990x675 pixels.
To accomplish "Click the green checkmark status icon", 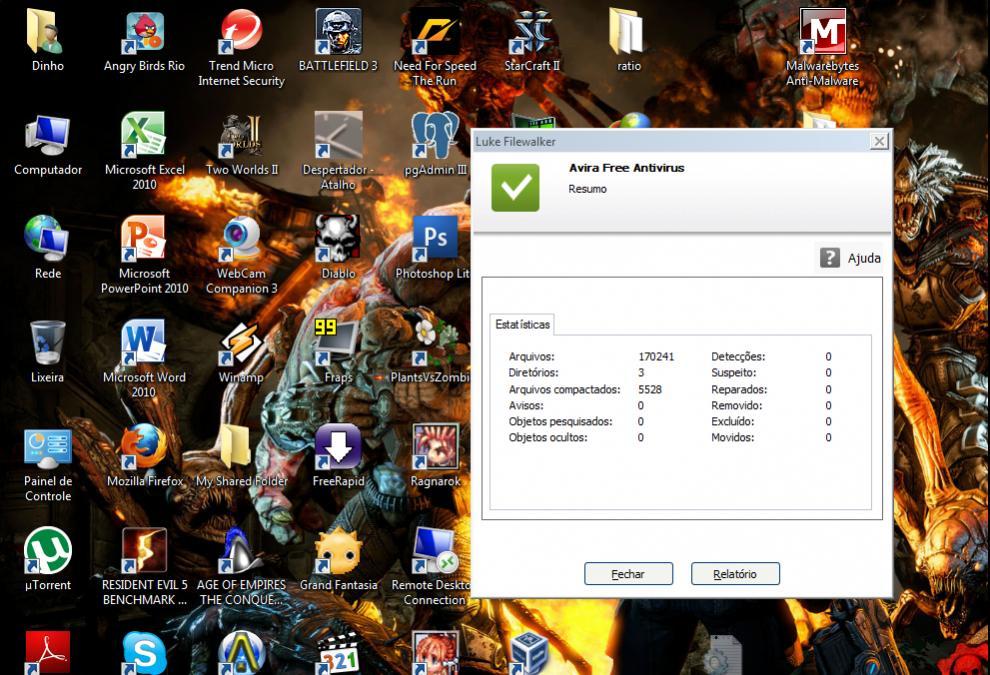I will click(x=515, y=188).
